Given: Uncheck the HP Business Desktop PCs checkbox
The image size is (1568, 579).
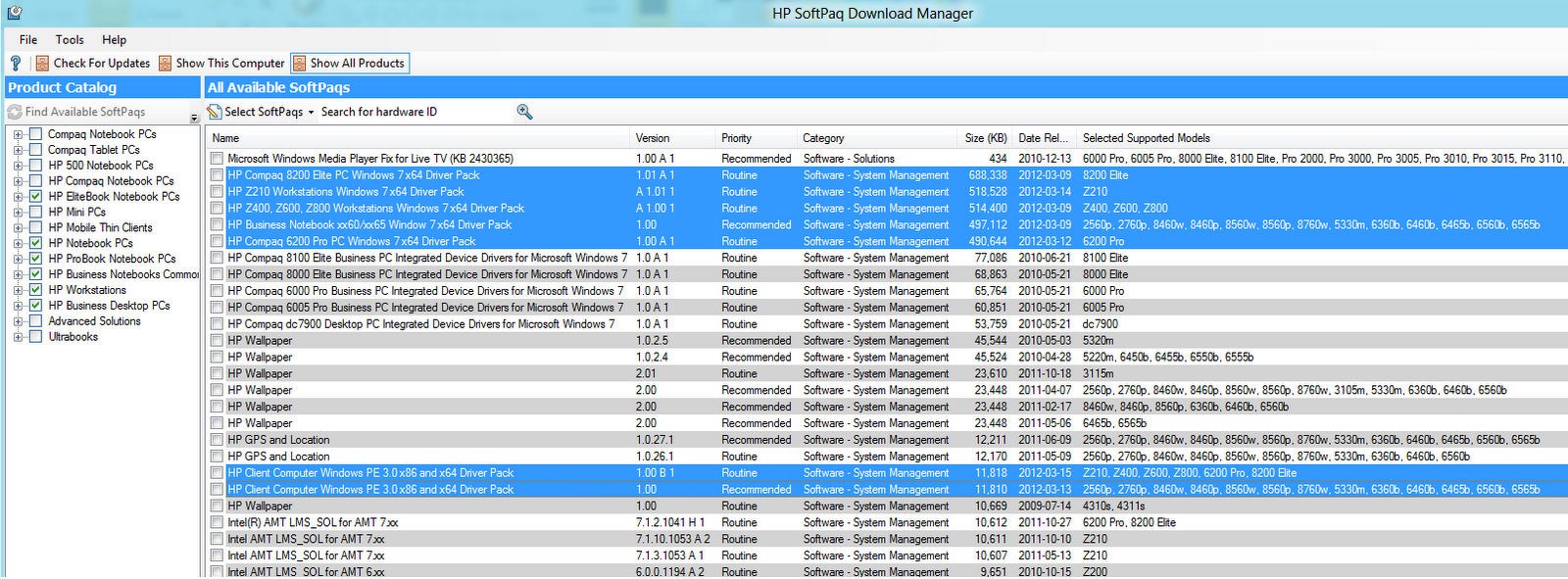Looking at the screenshot, I should 35,306.
